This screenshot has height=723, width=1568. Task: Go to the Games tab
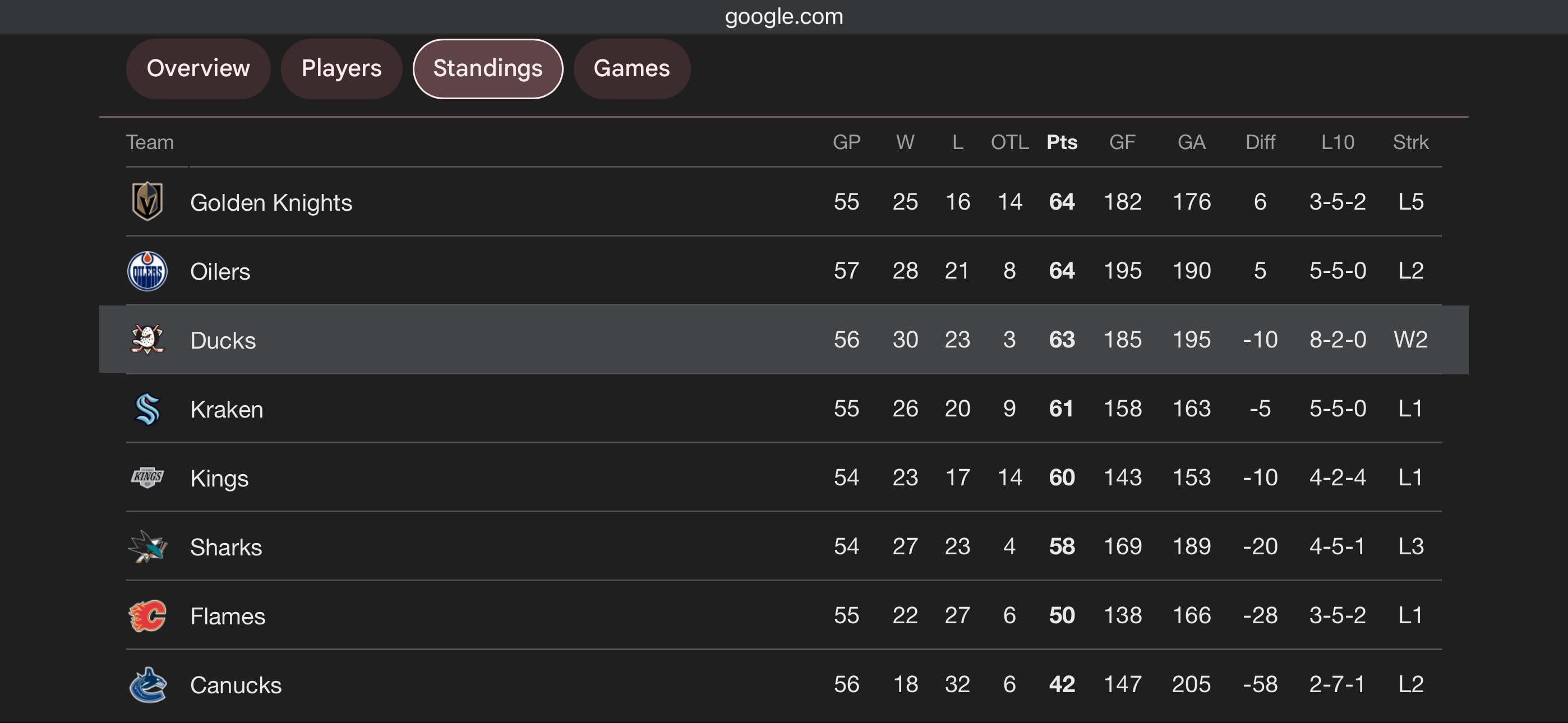(x=631, y=69)
